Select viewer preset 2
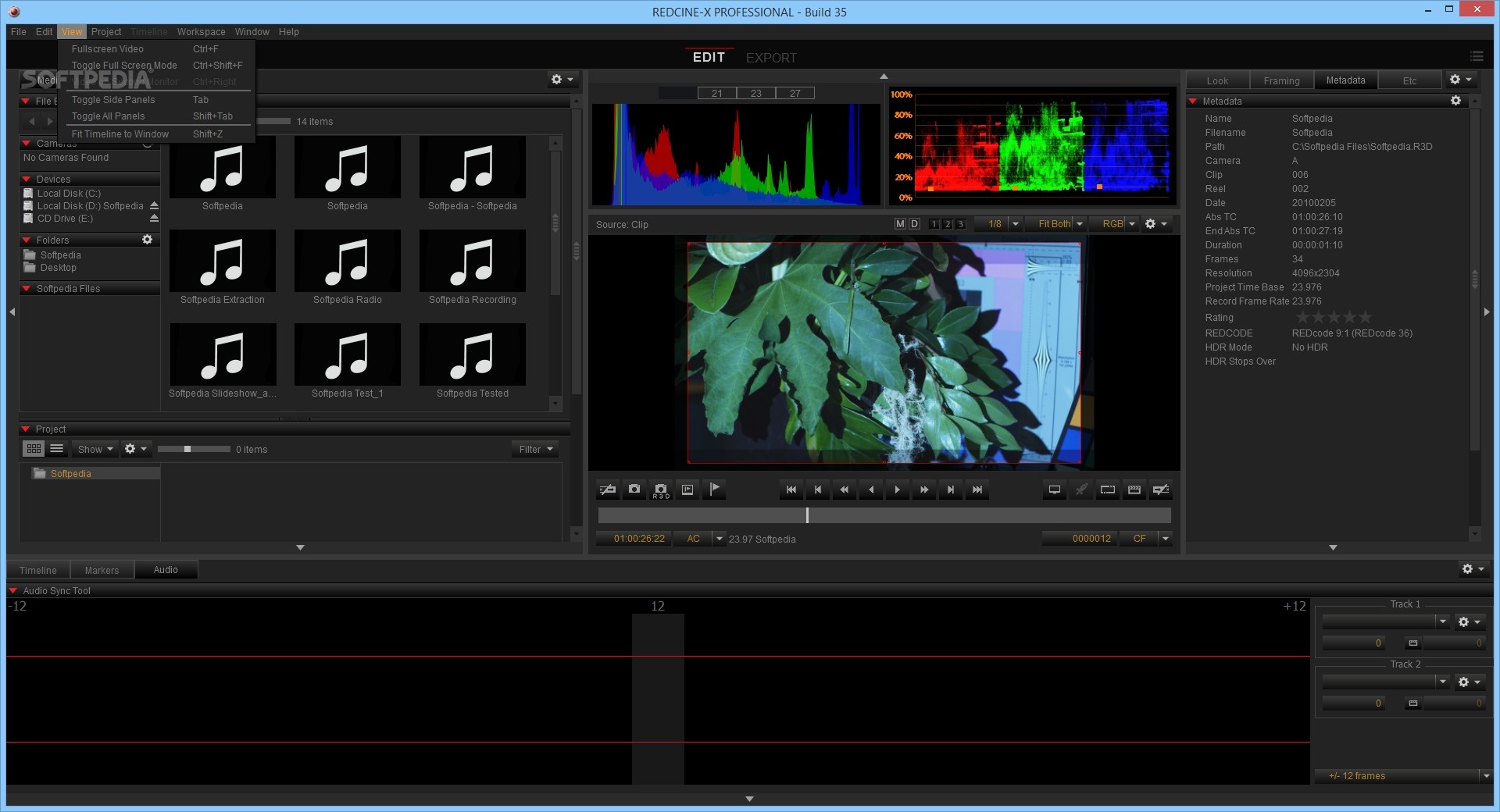 click(x=948, y=224)
